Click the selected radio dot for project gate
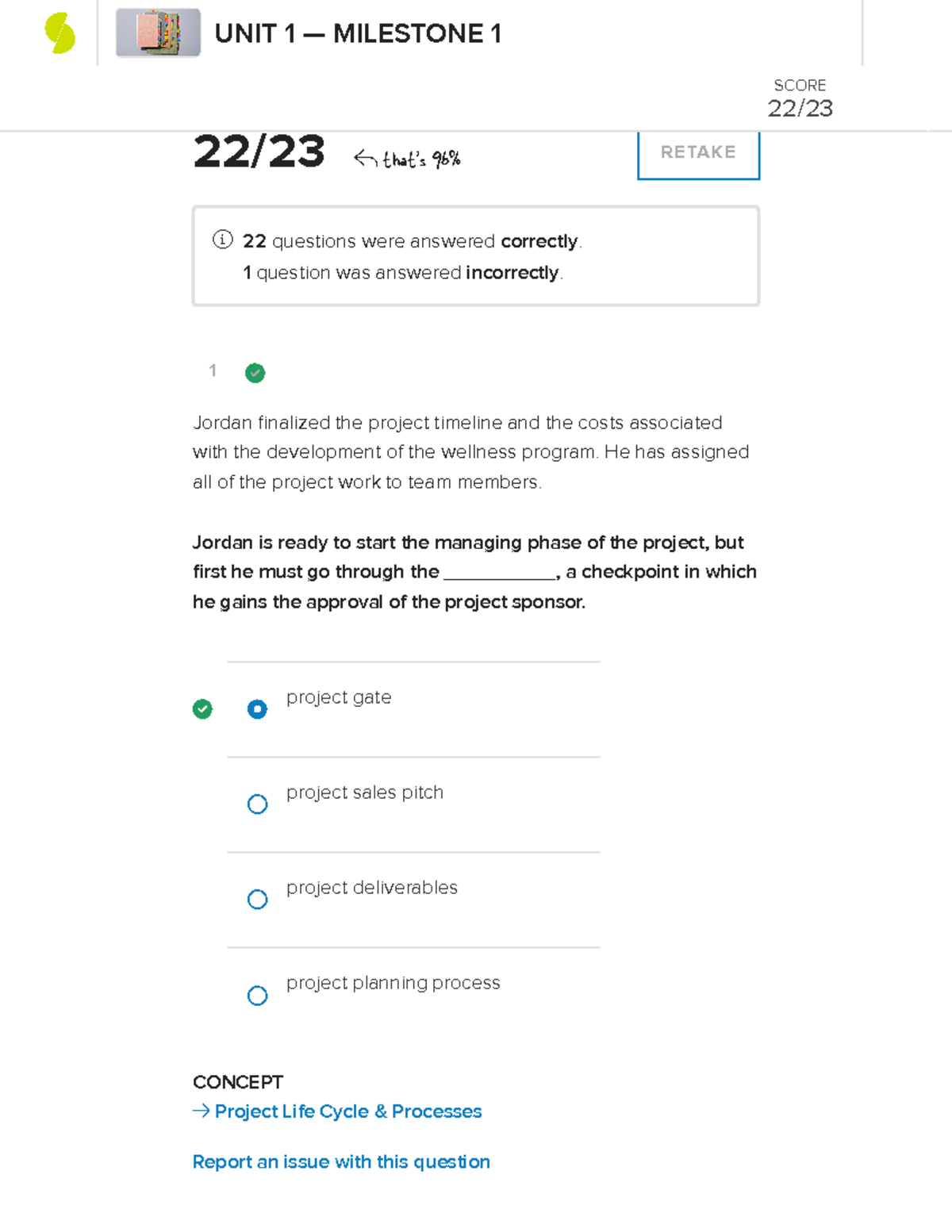This screenshot has width=952, height=1232. 257,709
